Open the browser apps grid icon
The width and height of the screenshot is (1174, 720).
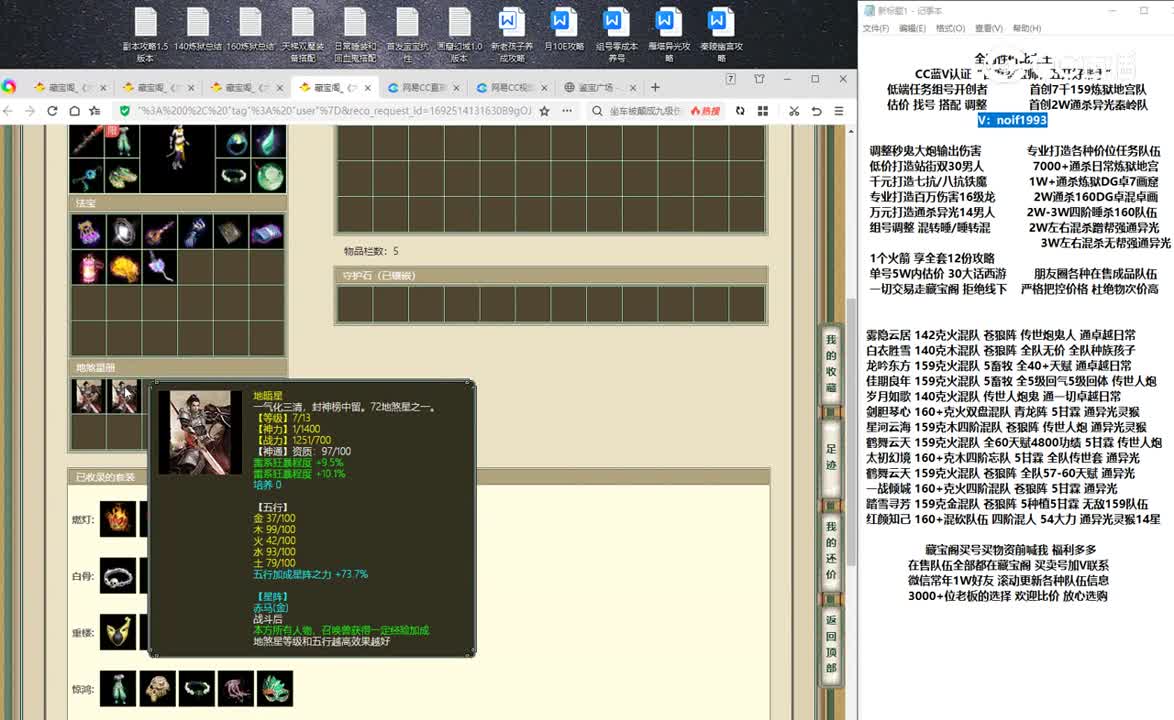point(763,111)
